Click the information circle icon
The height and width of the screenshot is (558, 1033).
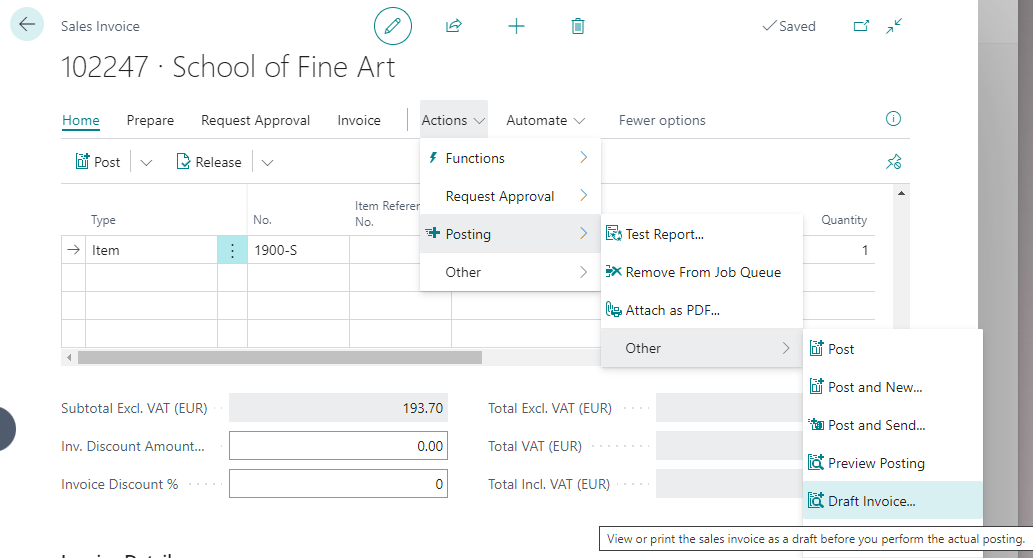click(893, 119)
